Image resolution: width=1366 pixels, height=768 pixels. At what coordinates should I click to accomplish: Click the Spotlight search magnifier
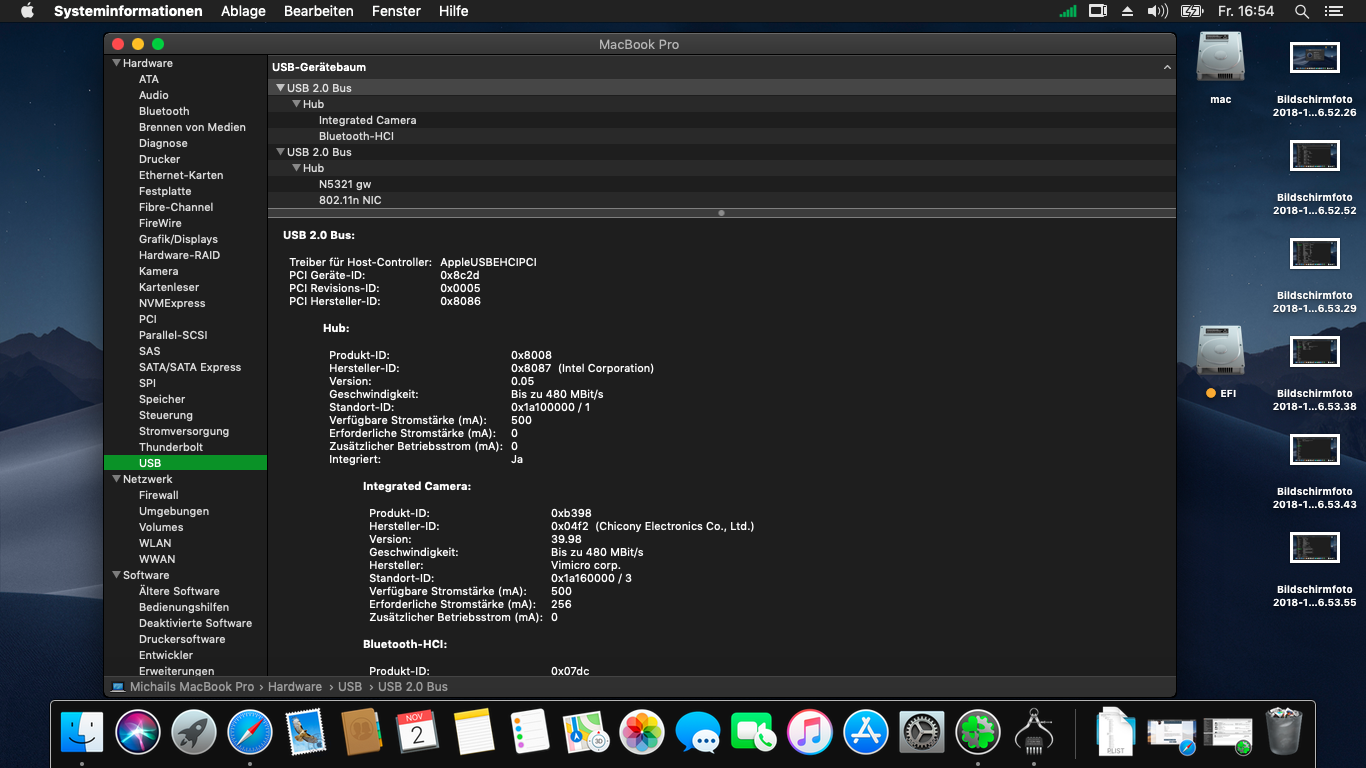click(x=1301, y=11)
